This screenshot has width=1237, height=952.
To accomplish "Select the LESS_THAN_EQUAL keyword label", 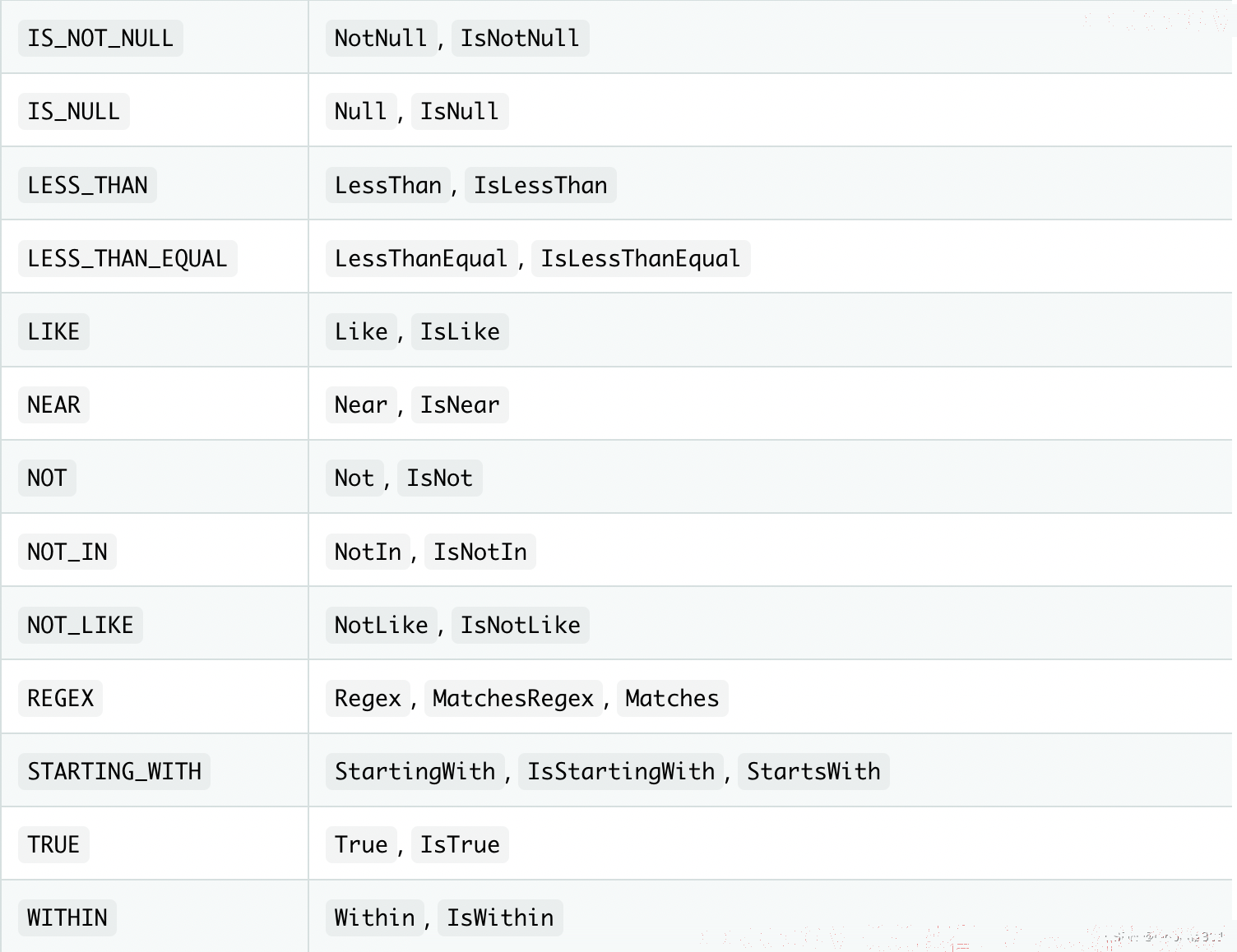I will click(x=127, y=258).
